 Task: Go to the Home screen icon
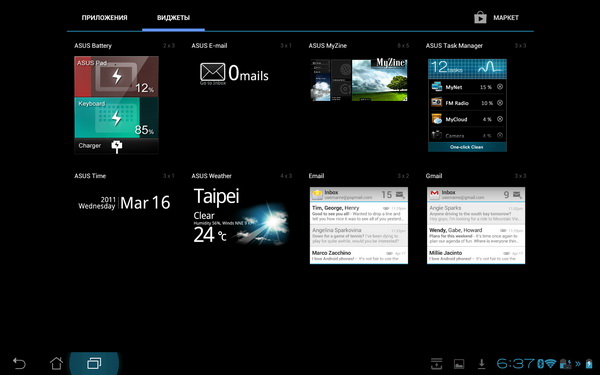[x=56, y=363]
